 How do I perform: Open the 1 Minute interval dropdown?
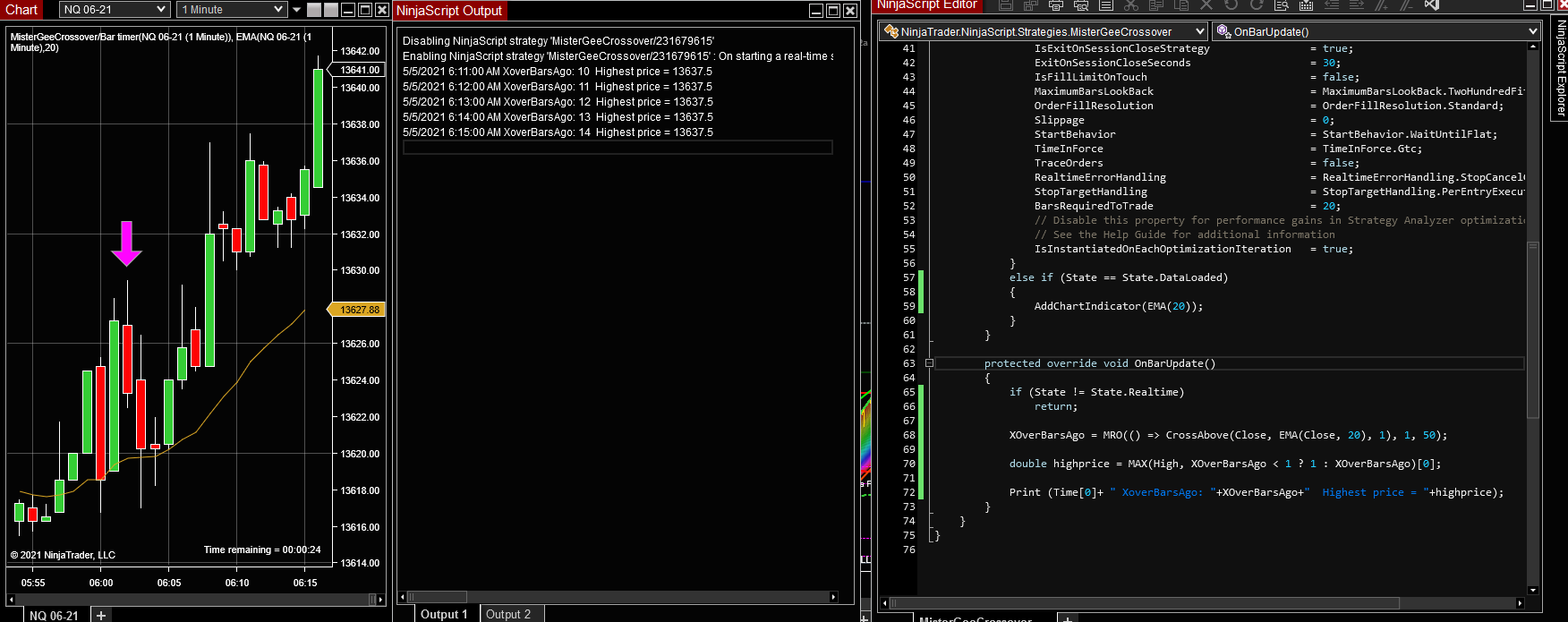231,9
